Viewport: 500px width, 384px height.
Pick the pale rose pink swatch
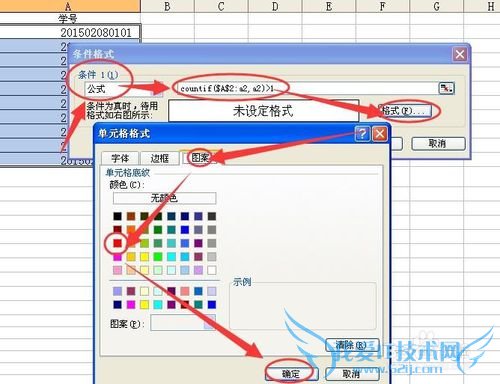(x=117, y=270)
